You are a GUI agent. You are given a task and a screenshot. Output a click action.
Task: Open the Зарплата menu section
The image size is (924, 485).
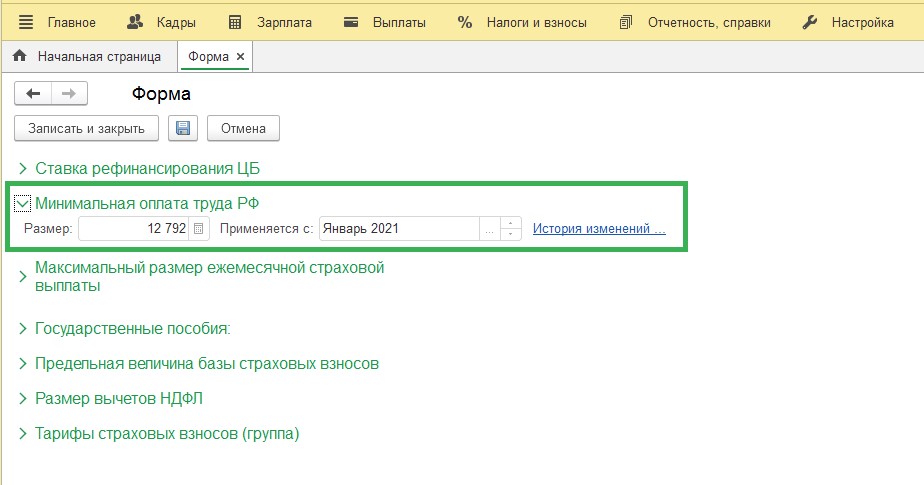pyautogui.click(x=270, y=22)
